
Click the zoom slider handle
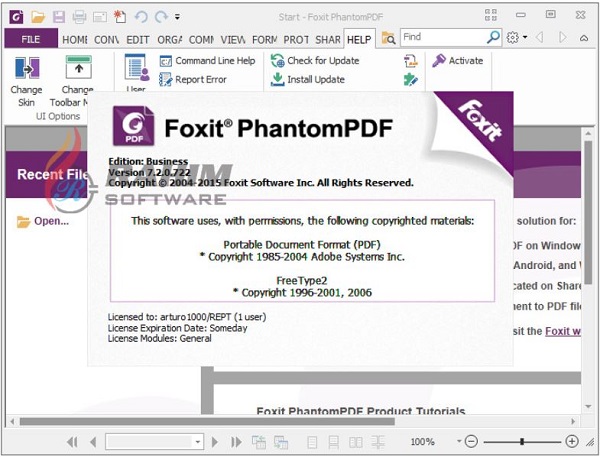(522, 442)
